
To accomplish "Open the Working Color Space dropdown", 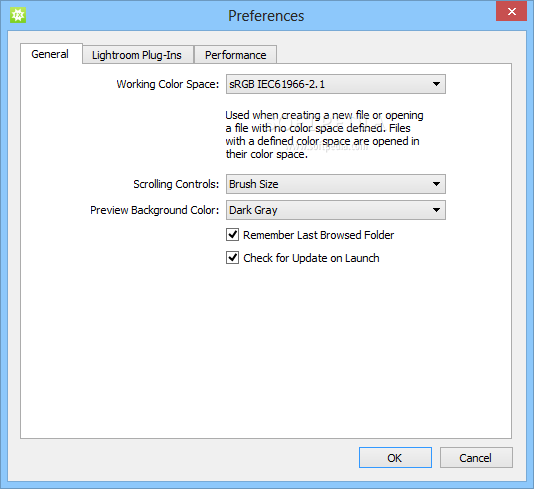I will [335, 84].
